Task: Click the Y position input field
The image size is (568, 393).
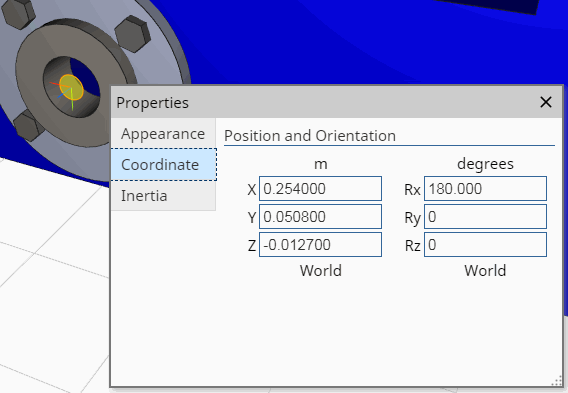Action: point(320,217)
